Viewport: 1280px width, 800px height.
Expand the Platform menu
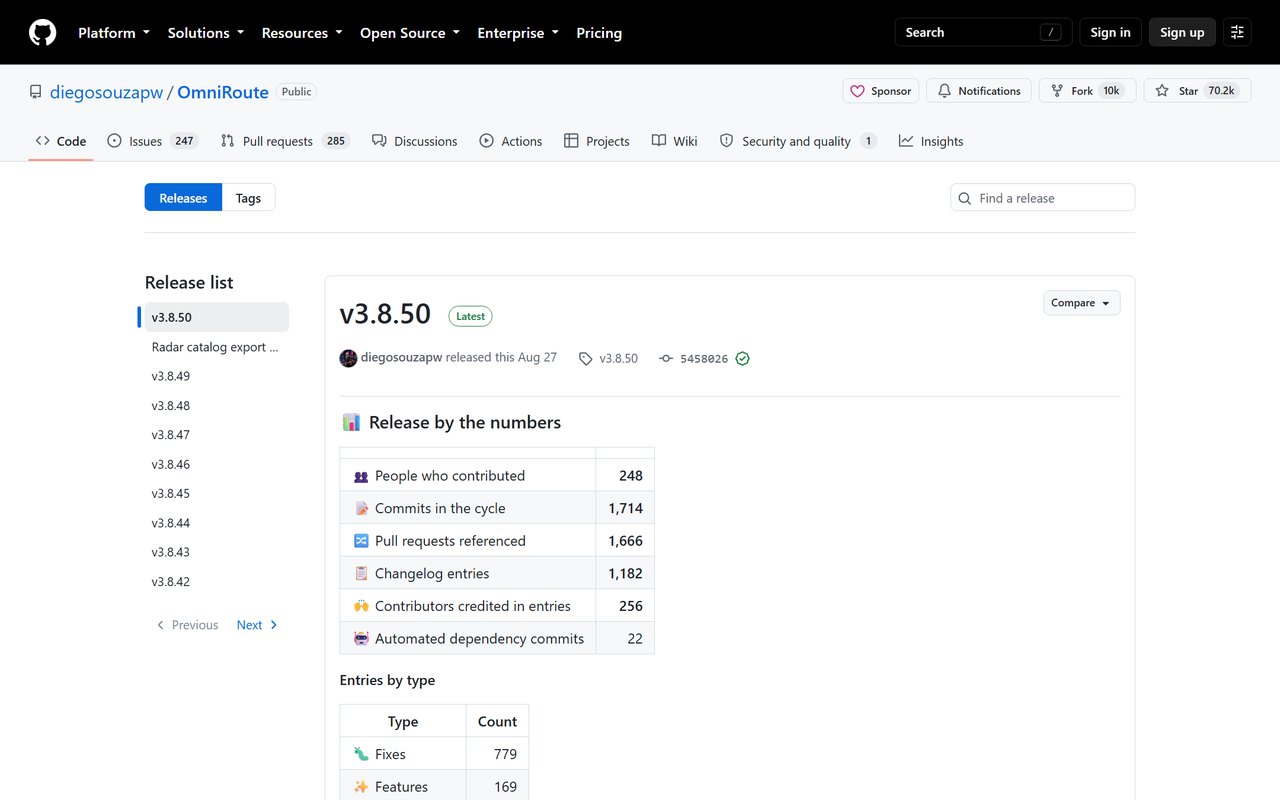(114, 32)
